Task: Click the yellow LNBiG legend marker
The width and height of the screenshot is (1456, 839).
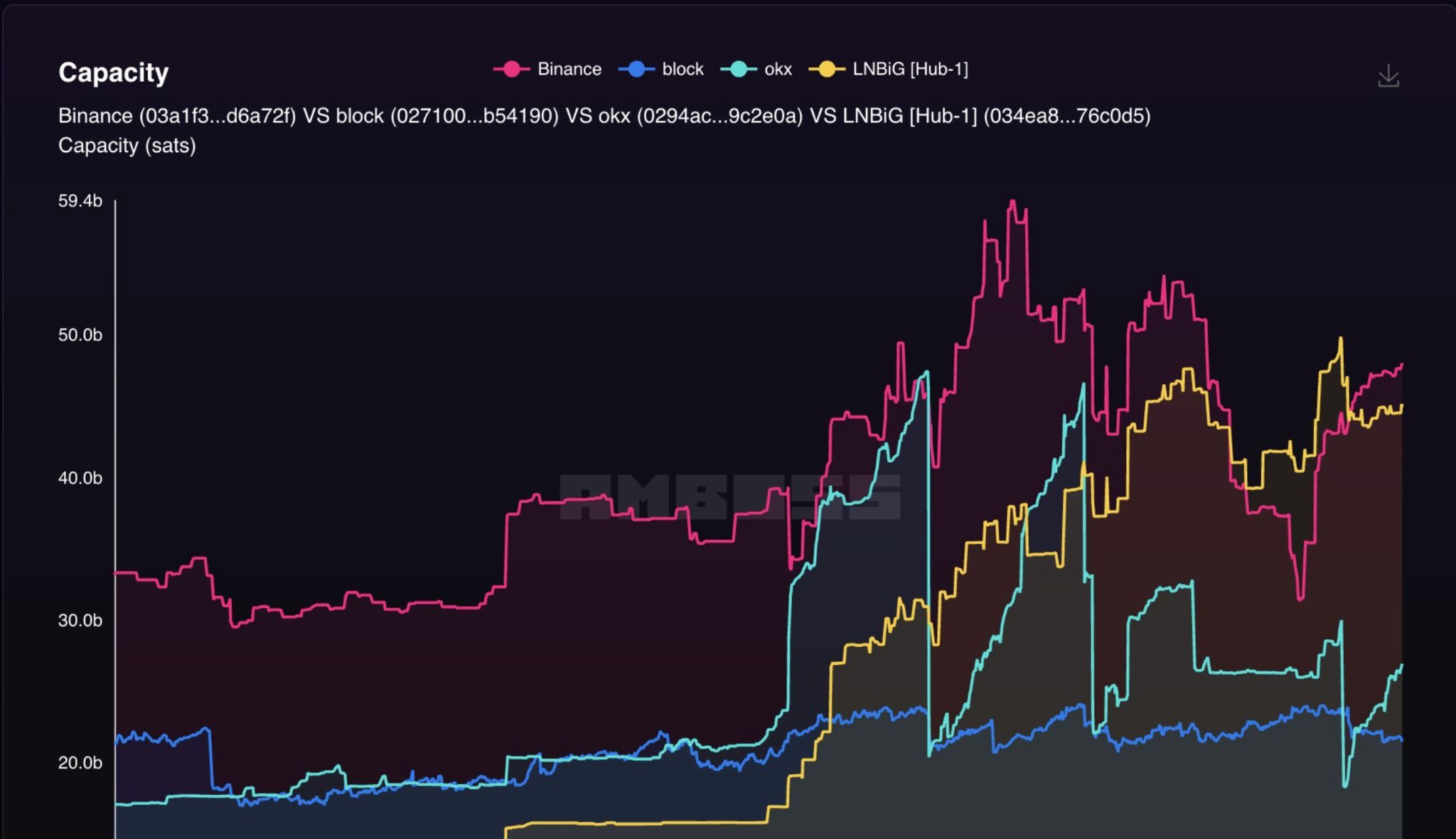Action: [826, 69]
